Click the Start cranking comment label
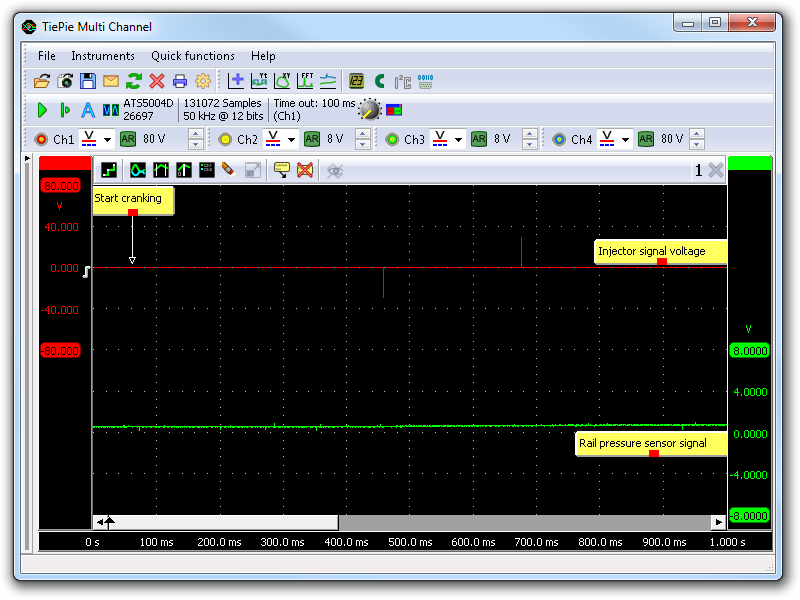This screenshot has height=600, width=800. tap(133, 199)
